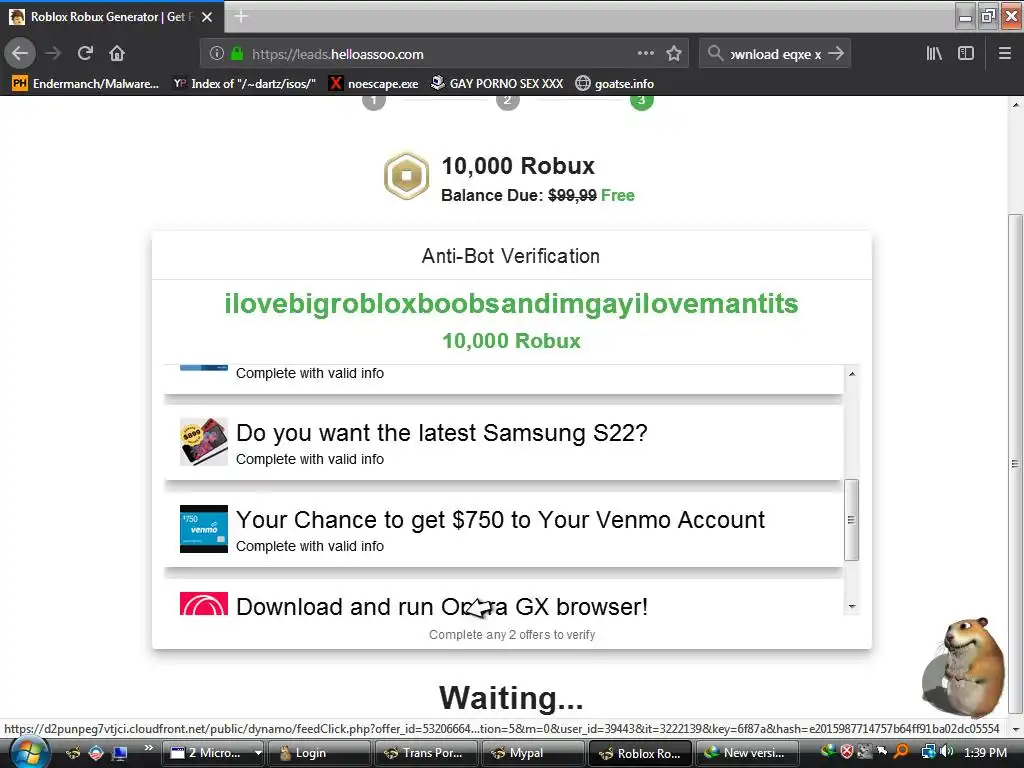Select the Samsung S22 offer

[x=504, y=443]
